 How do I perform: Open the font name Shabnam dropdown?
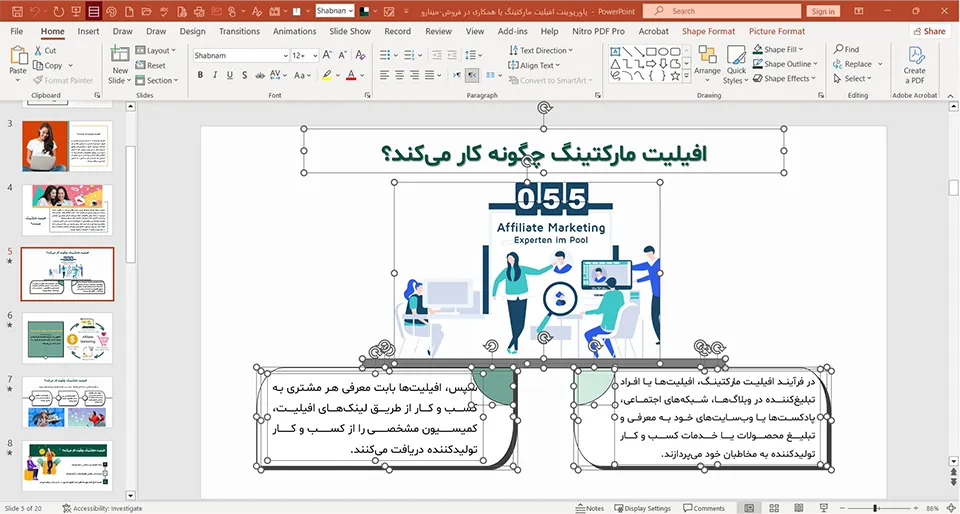click(x=286, y=55)
